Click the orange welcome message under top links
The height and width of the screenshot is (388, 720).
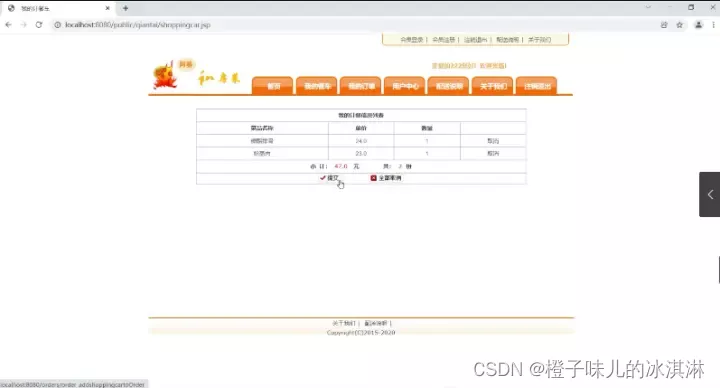coord(469,66)
